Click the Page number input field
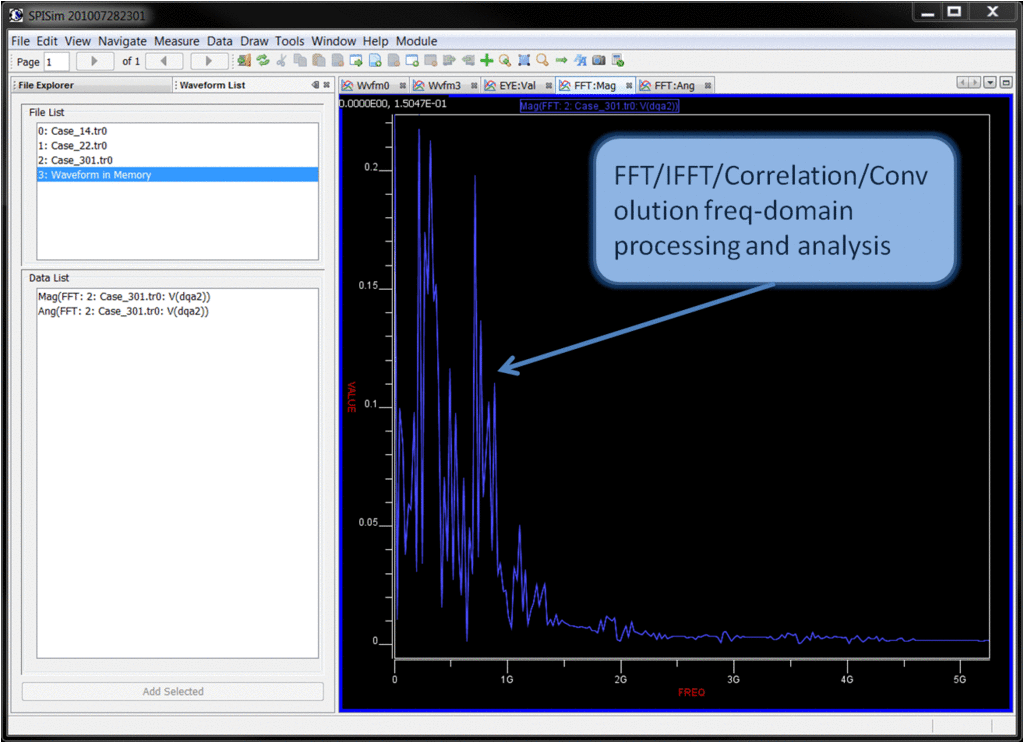The image size is (1024, 743). click(x=56, y=62)
